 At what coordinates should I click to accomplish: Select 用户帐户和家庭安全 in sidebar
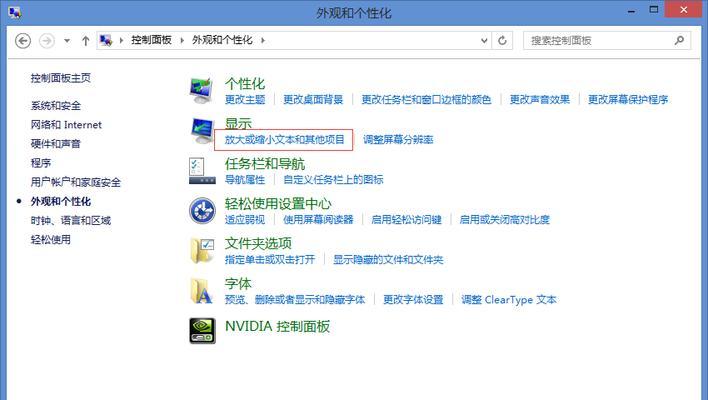(x=75, y=182)
